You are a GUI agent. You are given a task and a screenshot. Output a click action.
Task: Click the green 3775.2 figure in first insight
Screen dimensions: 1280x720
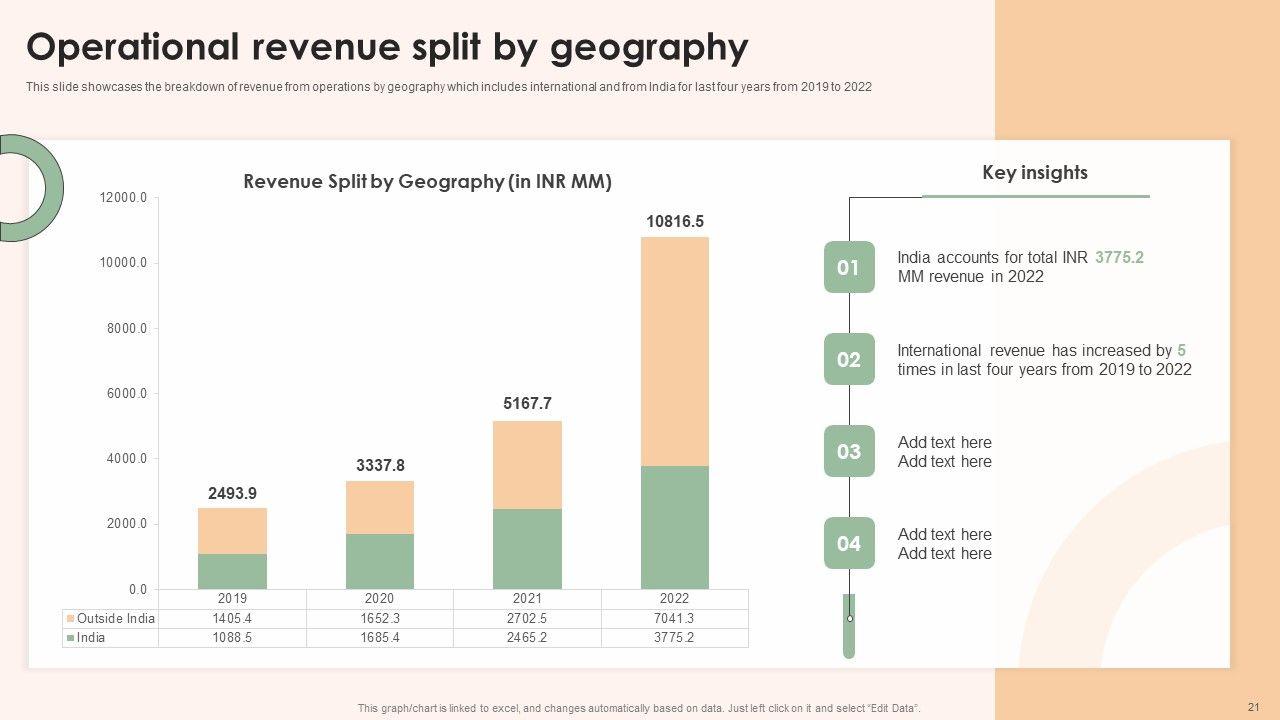tap(1119, 258)
